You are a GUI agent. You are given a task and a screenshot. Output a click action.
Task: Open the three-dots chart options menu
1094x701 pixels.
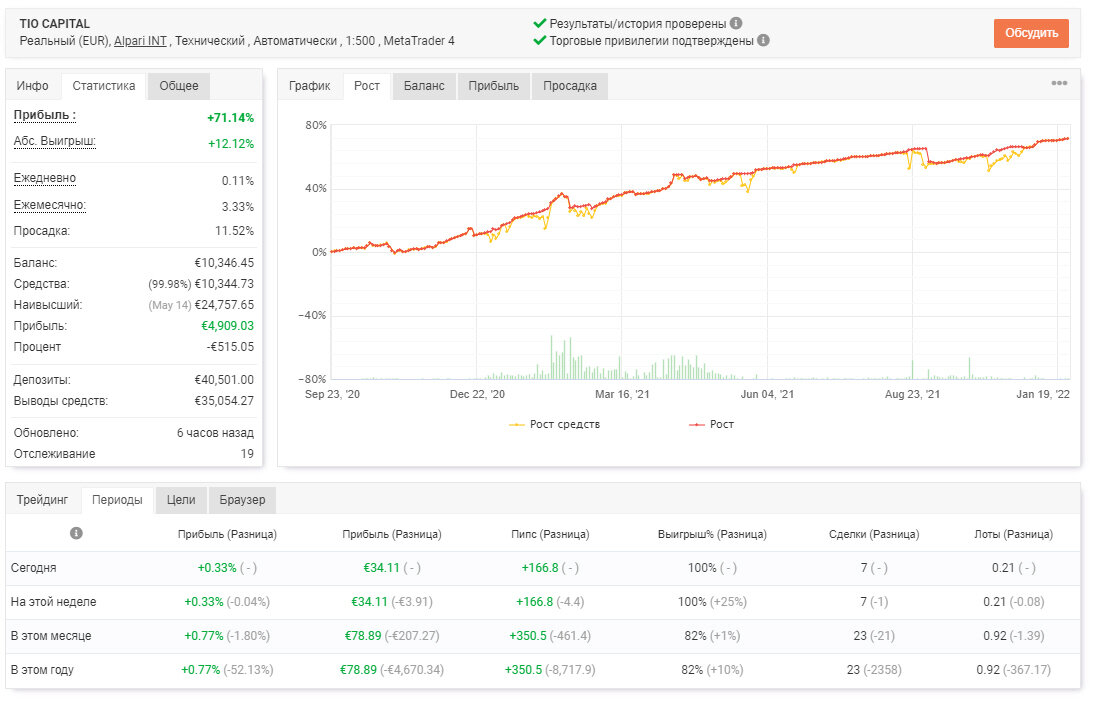[1059, 84]
